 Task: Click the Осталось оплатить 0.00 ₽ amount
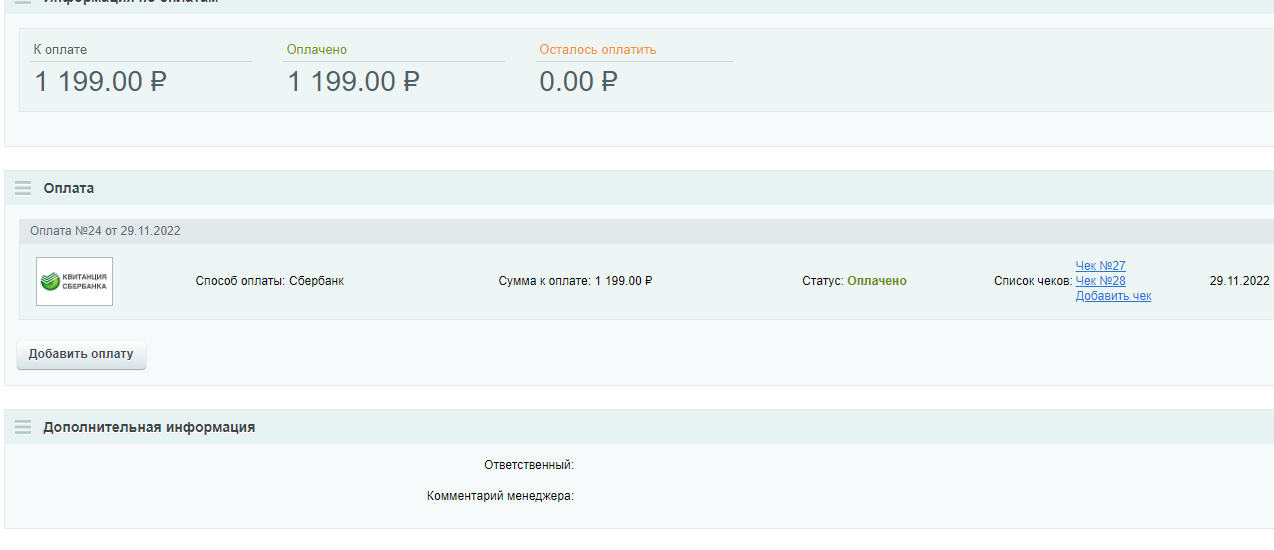point(579,82)
